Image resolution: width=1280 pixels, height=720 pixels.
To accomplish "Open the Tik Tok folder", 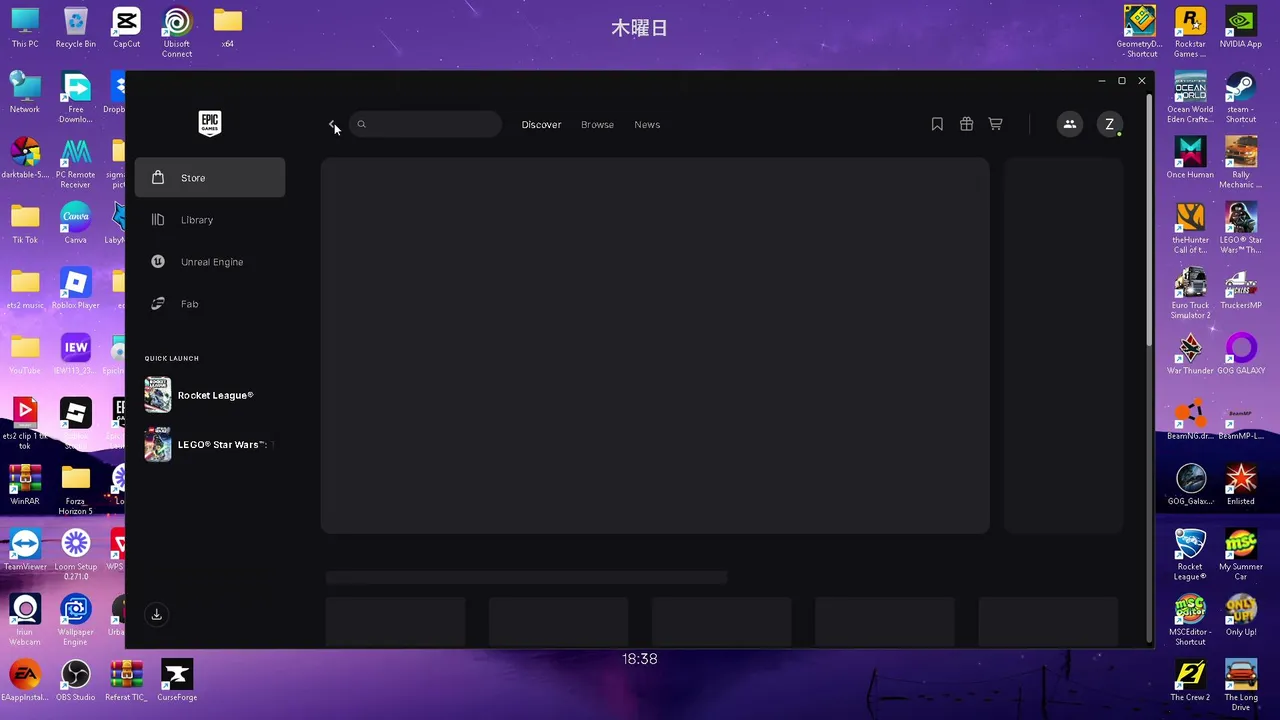I will (25, 223).
